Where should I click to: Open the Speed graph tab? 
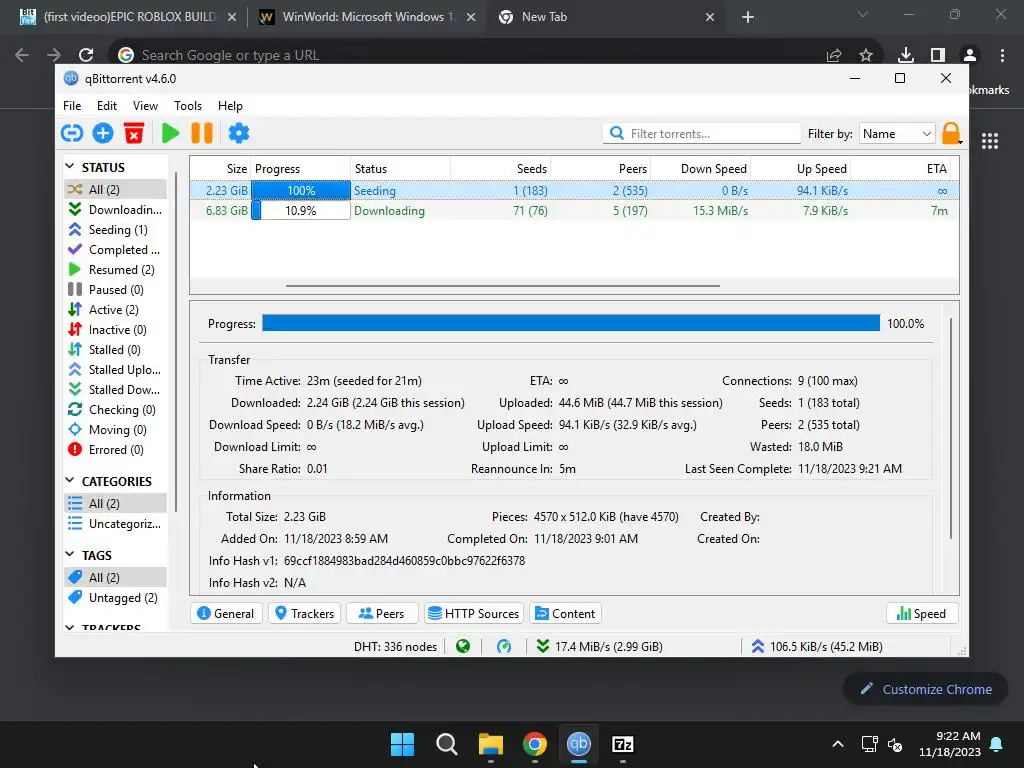(921, 614)
